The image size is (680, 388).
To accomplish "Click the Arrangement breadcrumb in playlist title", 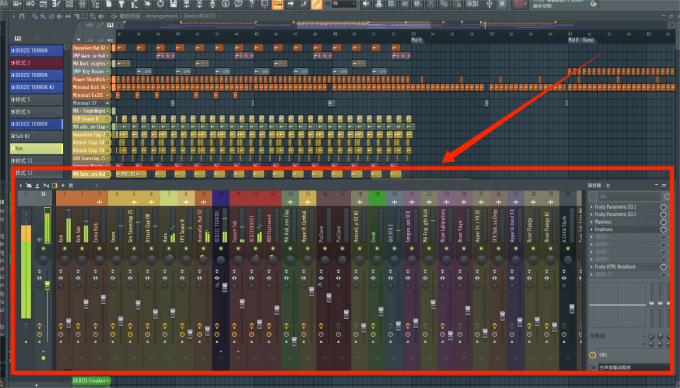I will (162, 16).
